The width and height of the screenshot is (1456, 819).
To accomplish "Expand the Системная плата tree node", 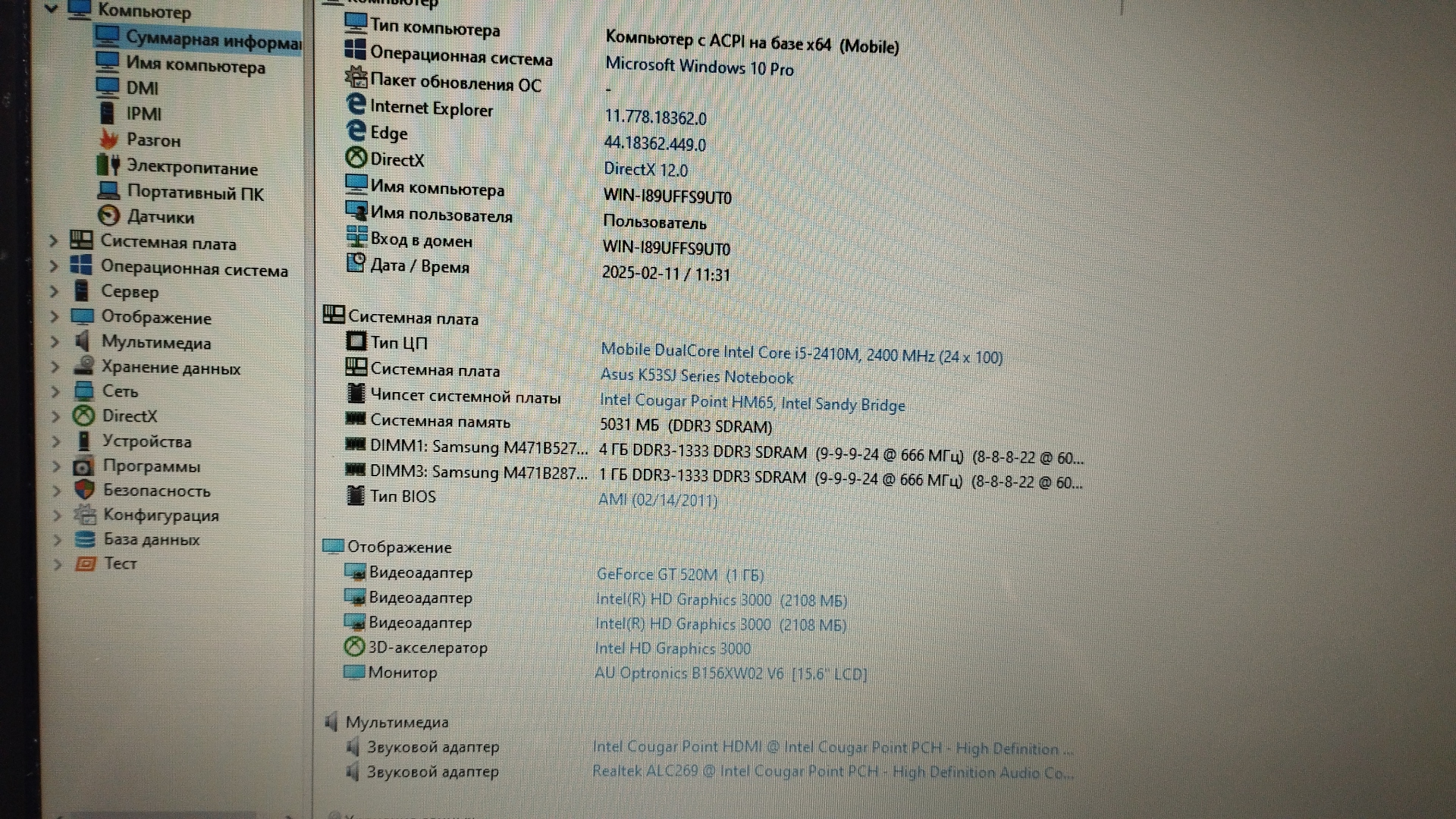I will click(53, 242).
